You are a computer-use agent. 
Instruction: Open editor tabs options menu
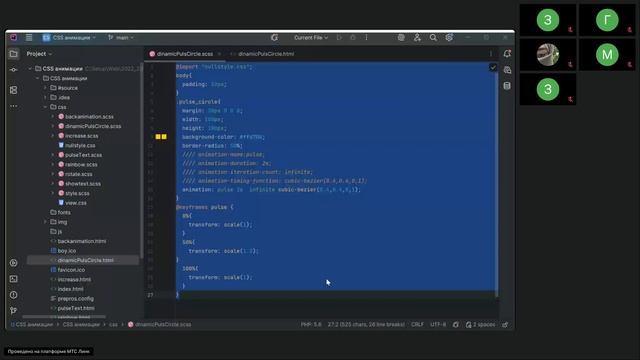pyautogui.click(x=491, y=54)
